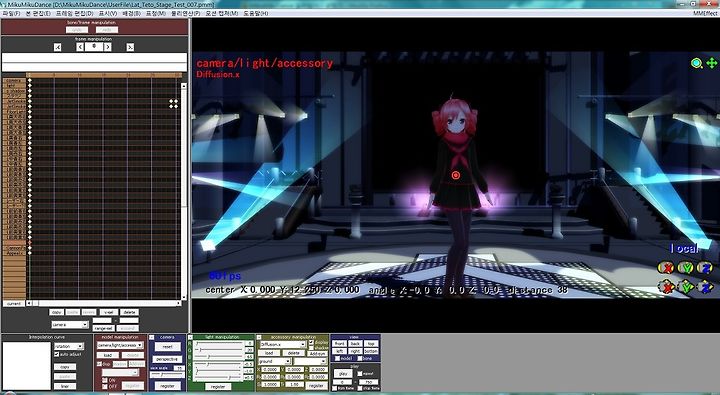
Task: Click the magnifier zoom icon in viewport
Action: pyautogui.click(x=697, y=63)
